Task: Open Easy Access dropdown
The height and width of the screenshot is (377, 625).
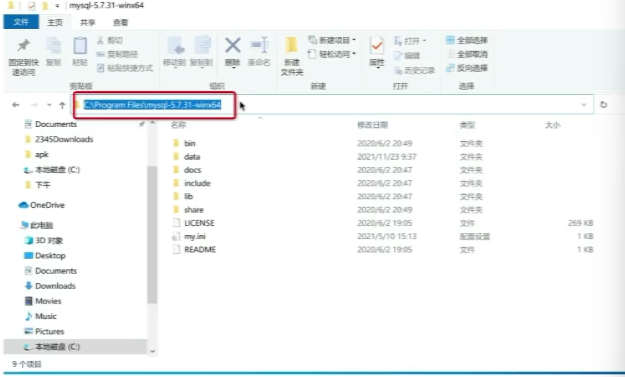Action: coord(354,54)
